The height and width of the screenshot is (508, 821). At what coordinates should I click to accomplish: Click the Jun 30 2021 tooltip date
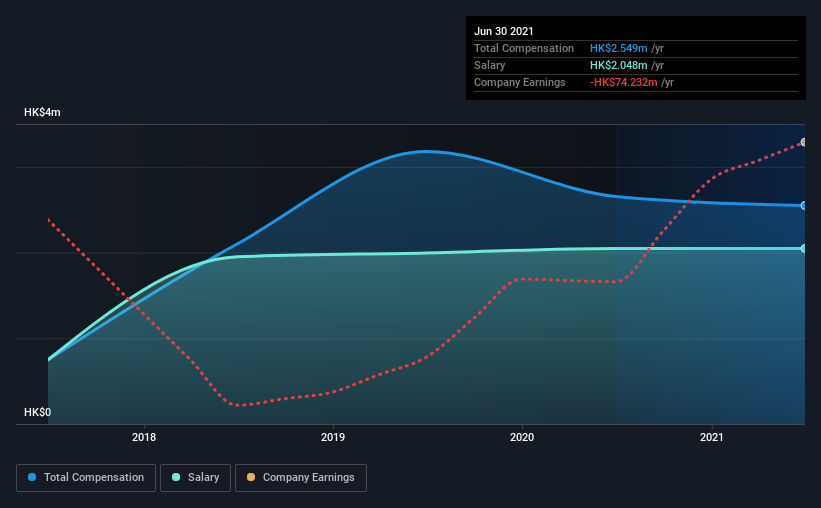(x=504, y=31)
